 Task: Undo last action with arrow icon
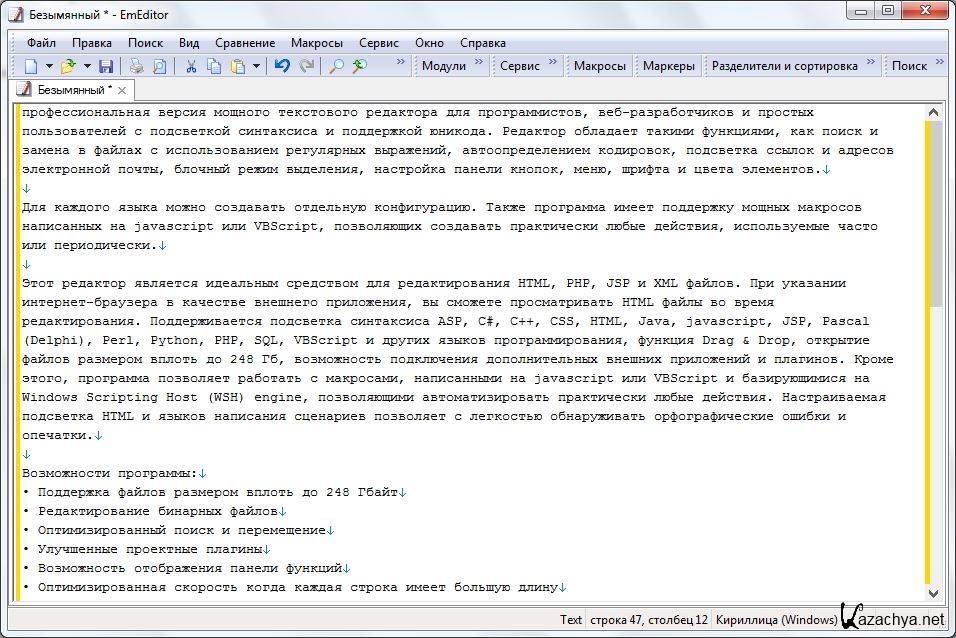282,66
